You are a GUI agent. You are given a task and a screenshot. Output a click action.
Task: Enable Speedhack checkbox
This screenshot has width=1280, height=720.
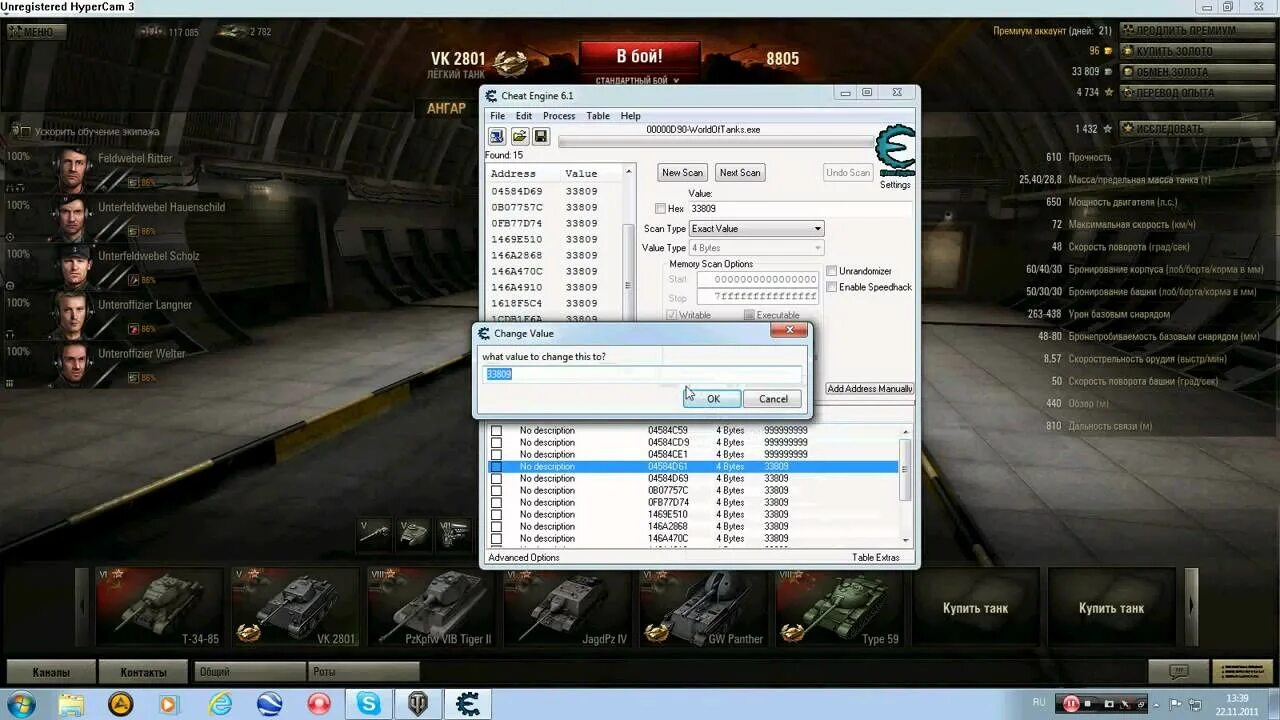[832, 287]
